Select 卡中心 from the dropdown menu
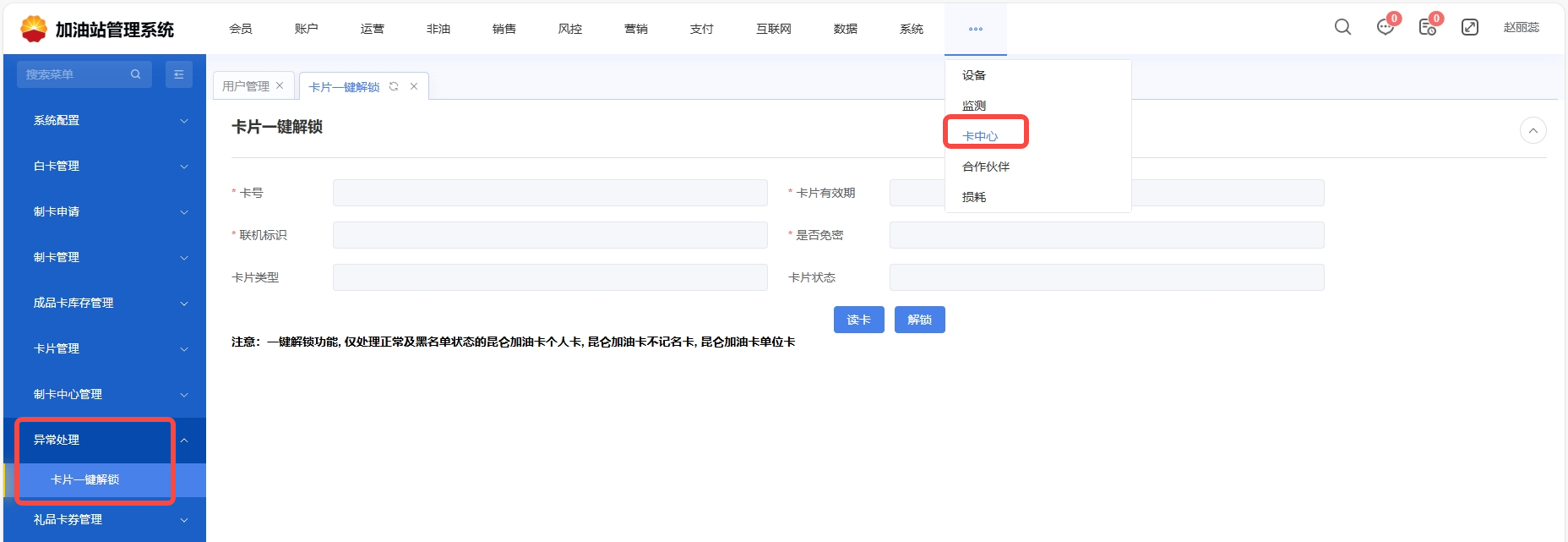This screenshot has height=542, width=1568. pyautogui.click(x=980, y=136)
